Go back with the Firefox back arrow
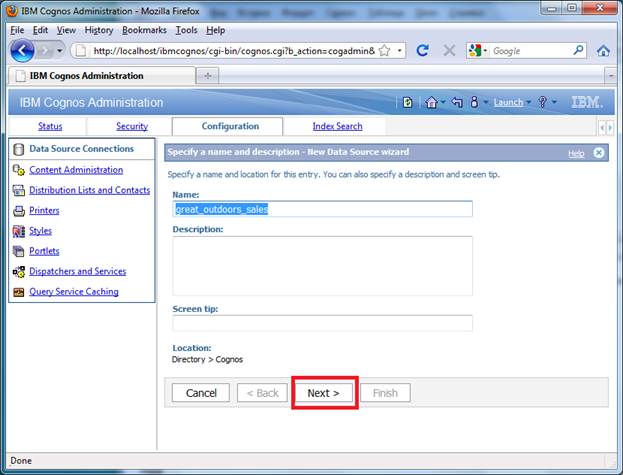This screenshot has height=475, width=623. 22,51
